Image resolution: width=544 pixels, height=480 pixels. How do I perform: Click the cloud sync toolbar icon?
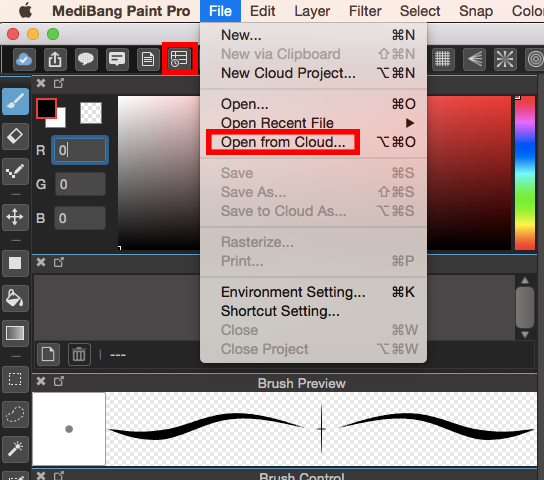click(24, 59)
